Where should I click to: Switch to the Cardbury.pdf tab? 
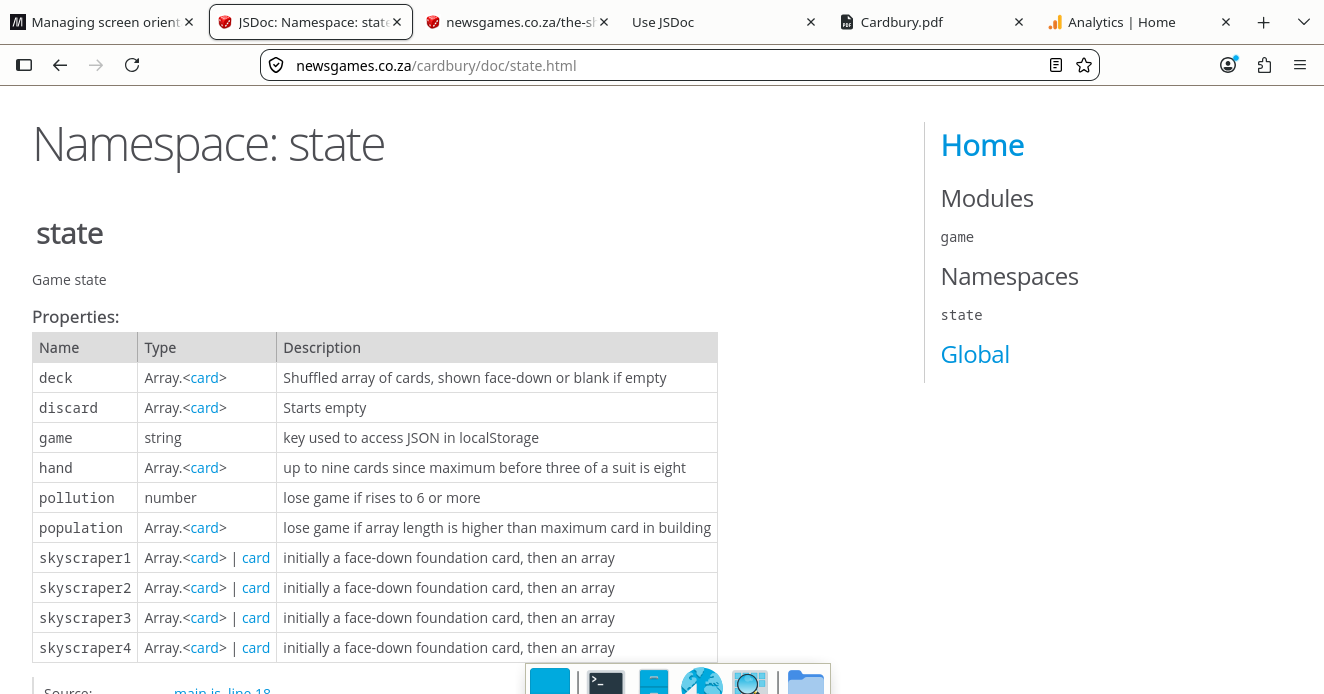click(932, 22)
